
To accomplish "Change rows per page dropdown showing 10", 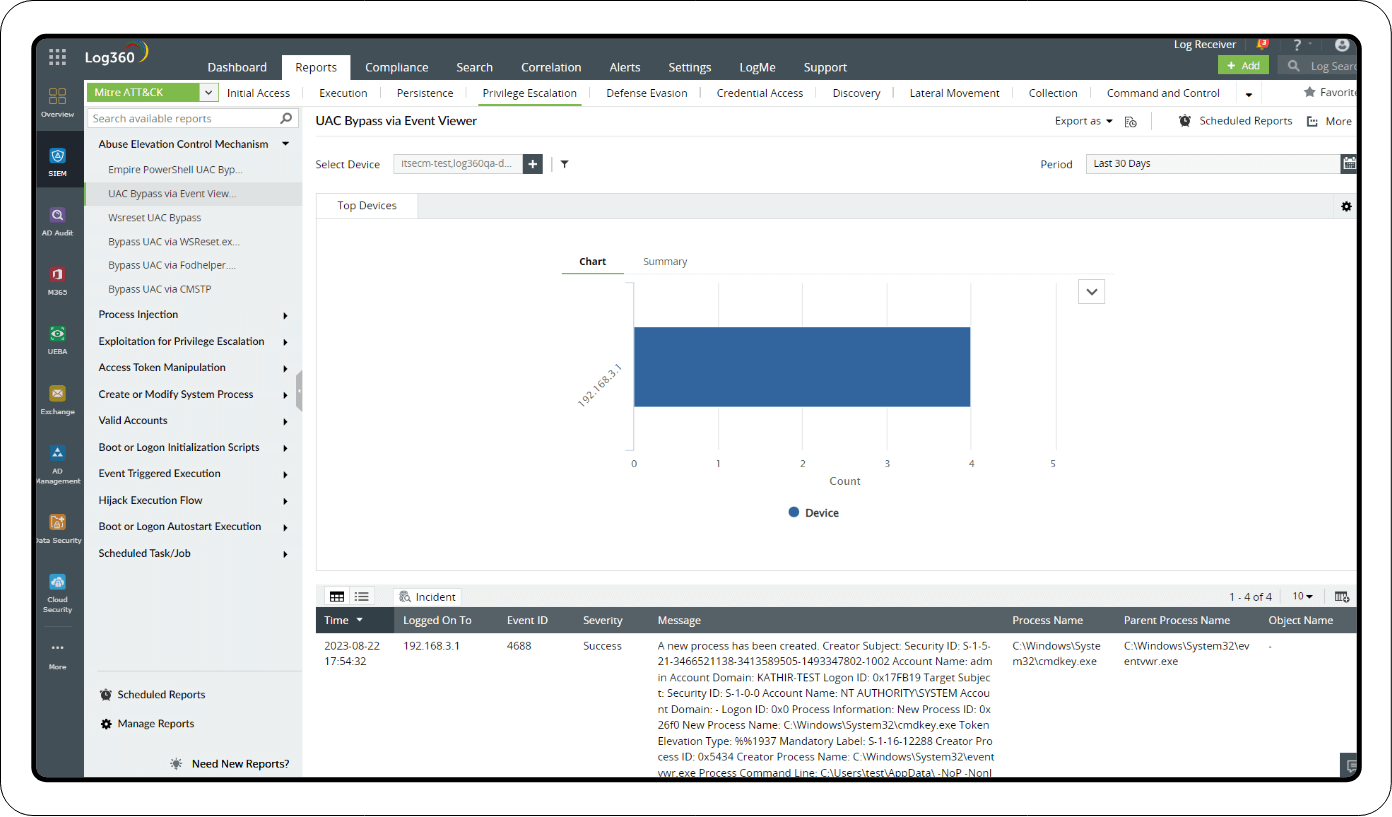I will click(x=1302, y=596).
